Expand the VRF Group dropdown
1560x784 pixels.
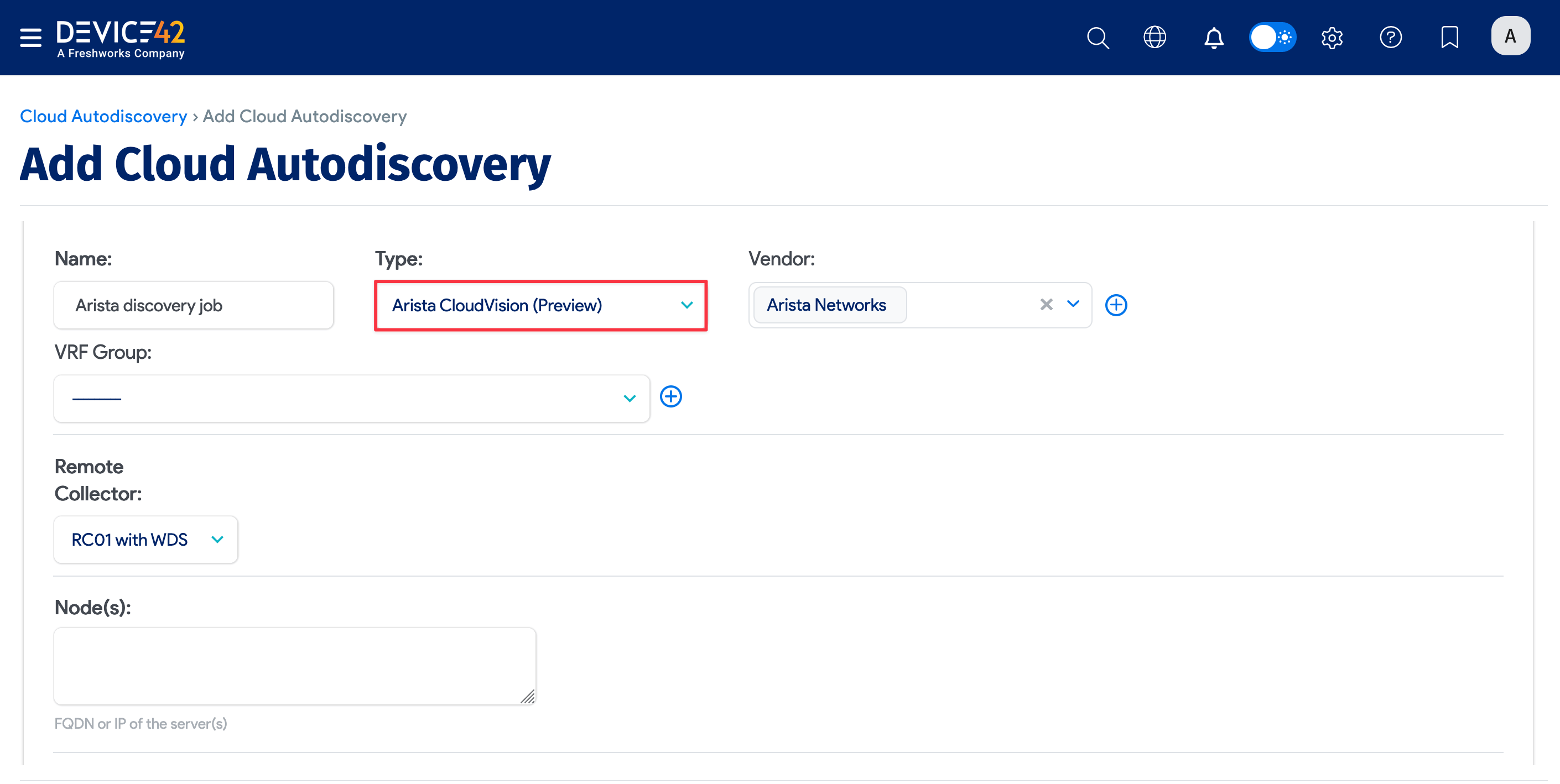629,398
